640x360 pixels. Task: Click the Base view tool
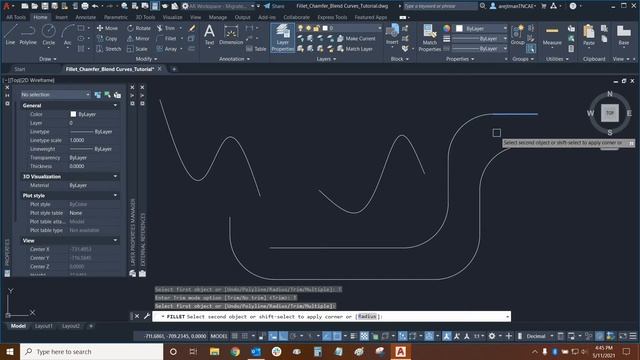point(624,35)
